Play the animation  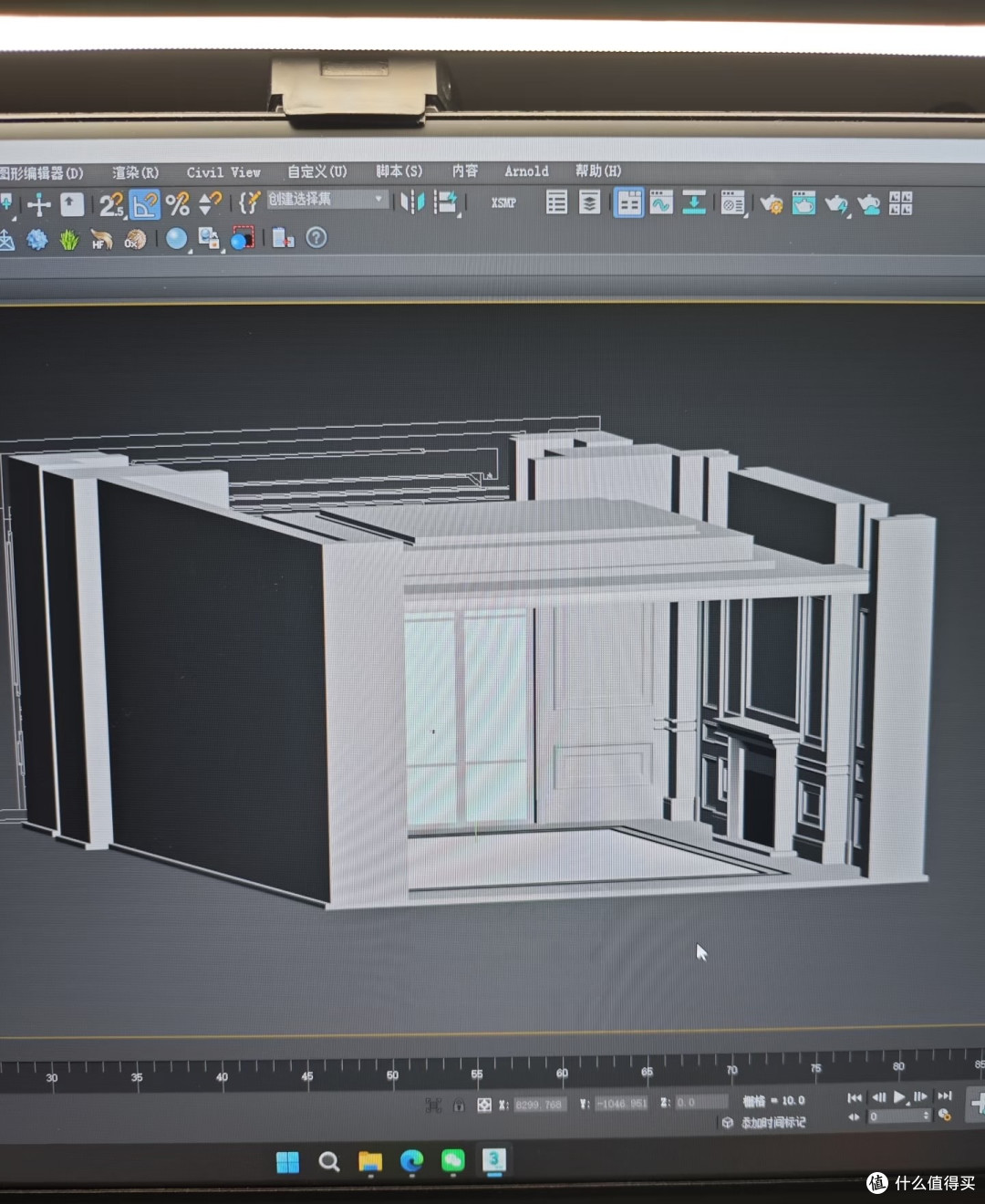point(899,1096)
